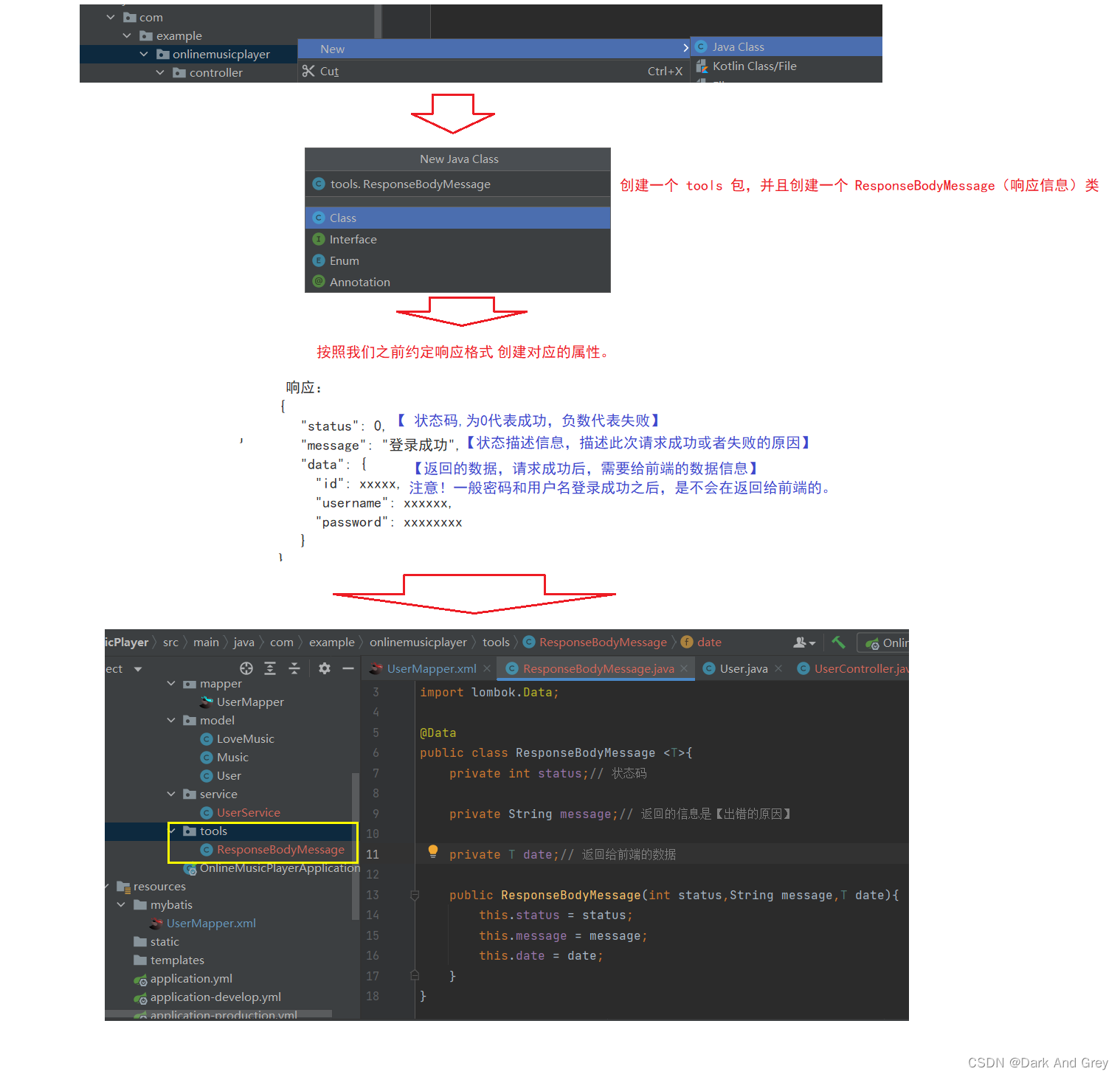This screenshot has height=1077, width=1120.
Task: Select application-develop.yml file
Action: [207, 997]
